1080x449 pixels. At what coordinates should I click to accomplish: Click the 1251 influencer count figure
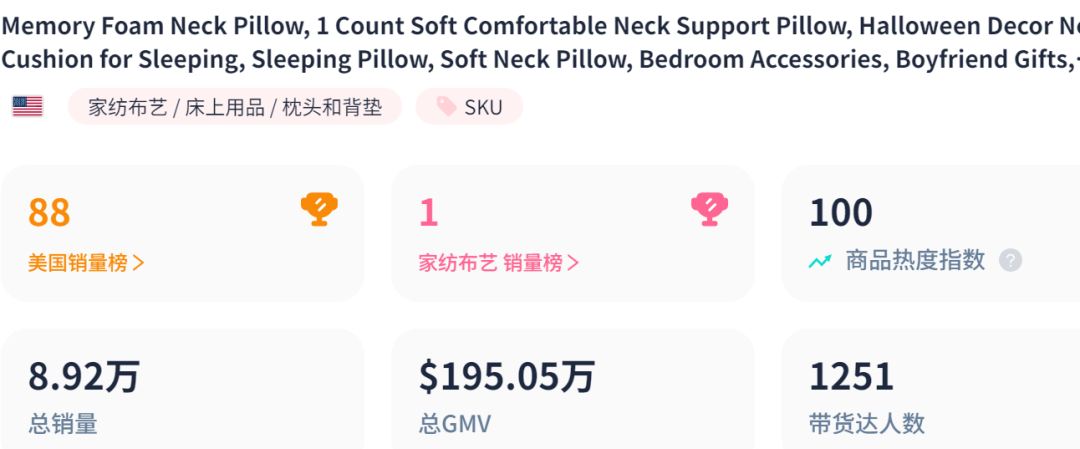(x=851, y=377)
